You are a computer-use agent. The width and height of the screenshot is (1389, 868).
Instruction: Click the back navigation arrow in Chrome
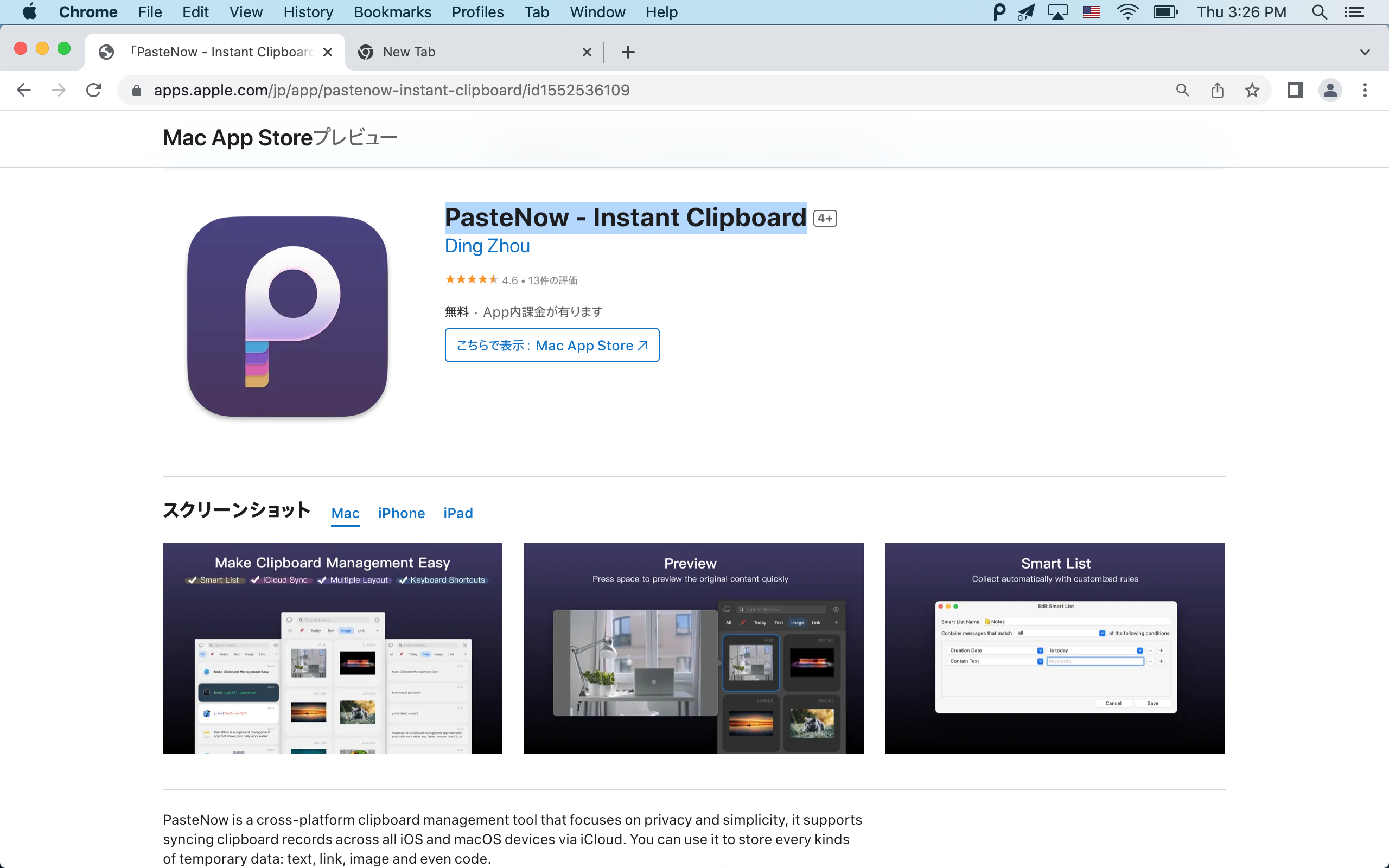pyautogui.click(x=22, y=90)
